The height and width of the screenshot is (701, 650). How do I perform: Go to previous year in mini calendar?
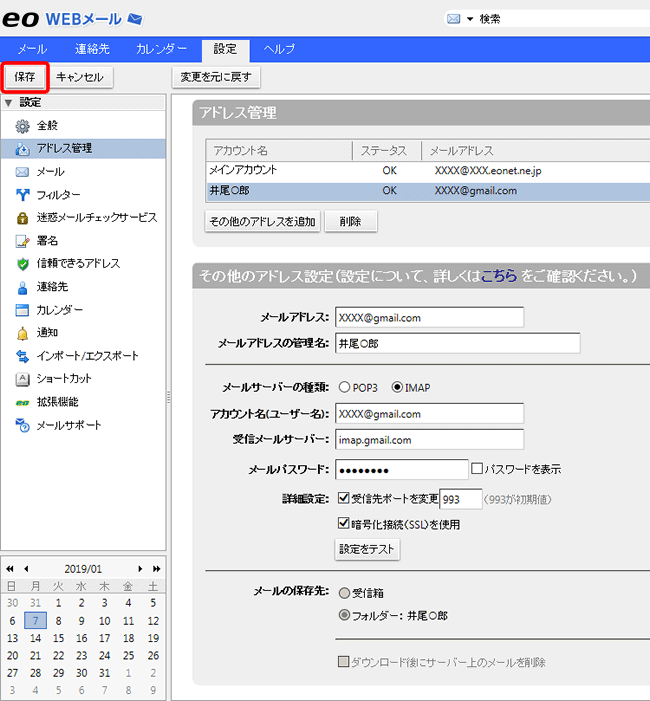click(x=10, y=569)
